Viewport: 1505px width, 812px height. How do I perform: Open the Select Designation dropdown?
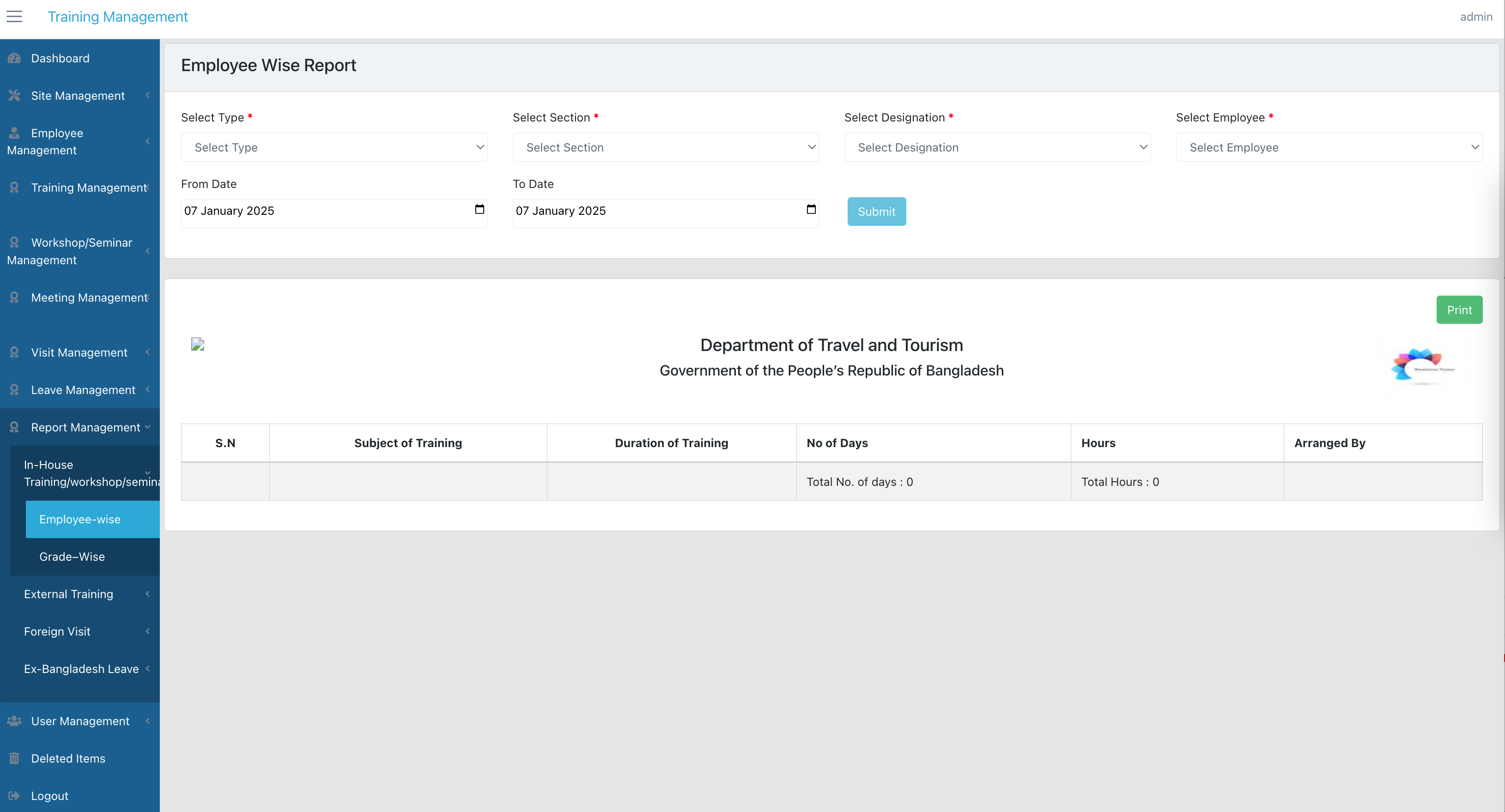tap(997, 147)
